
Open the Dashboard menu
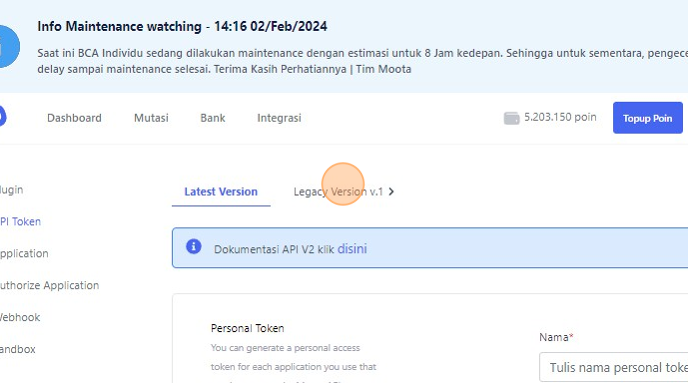74,118
